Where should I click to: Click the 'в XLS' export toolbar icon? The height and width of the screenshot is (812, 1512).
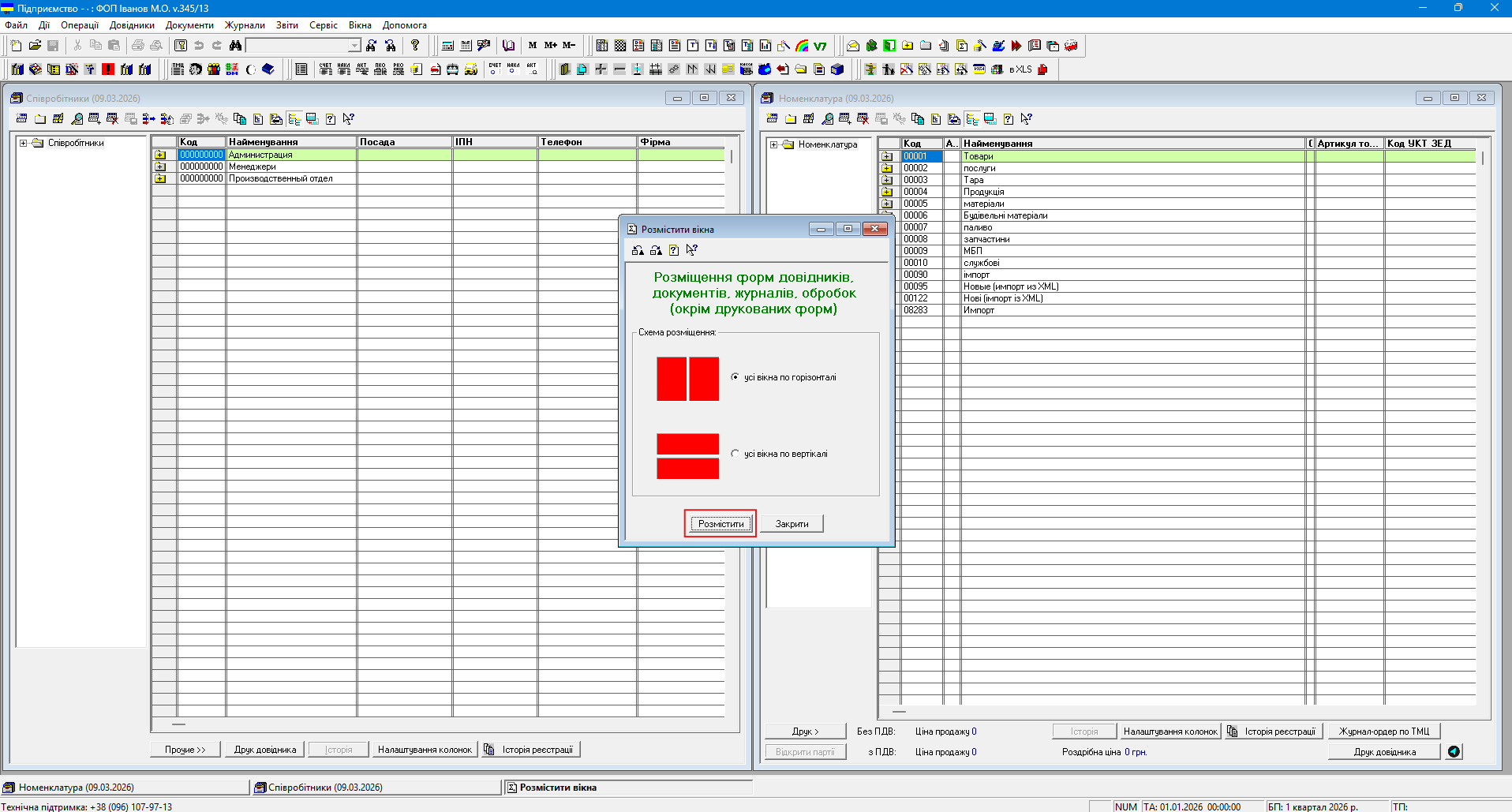1020,69
